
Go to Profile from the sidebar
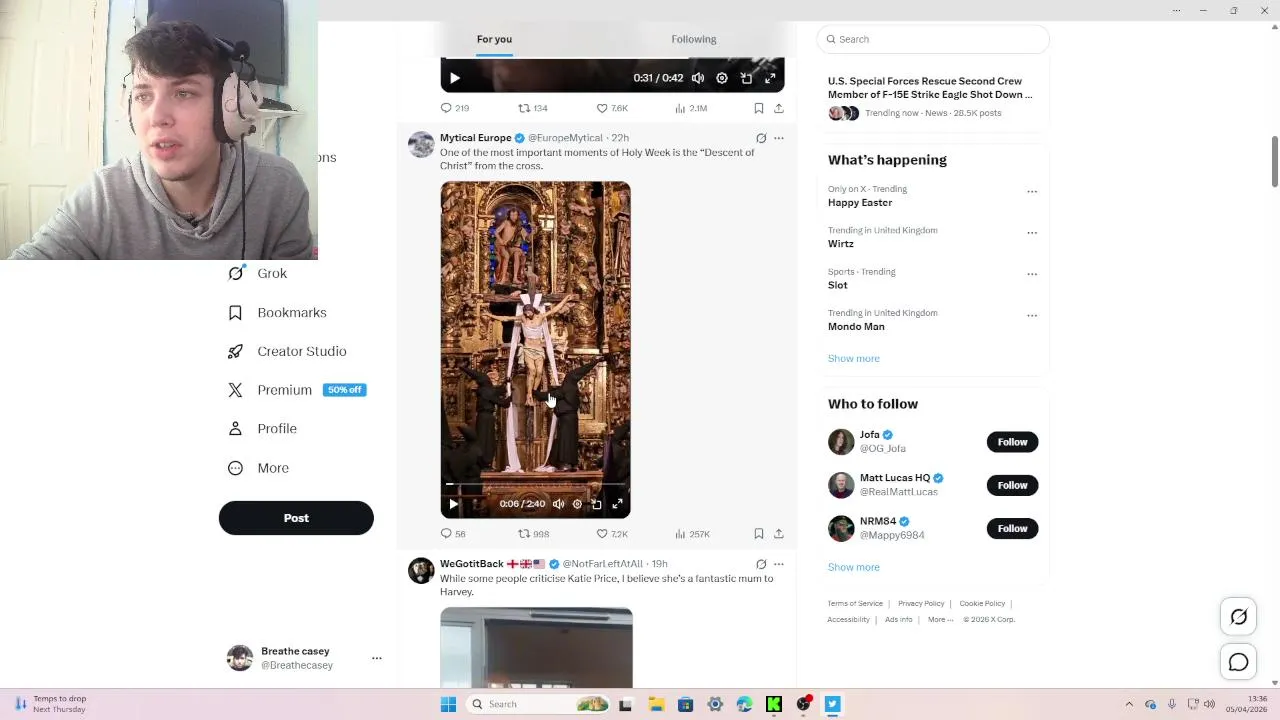262,429
